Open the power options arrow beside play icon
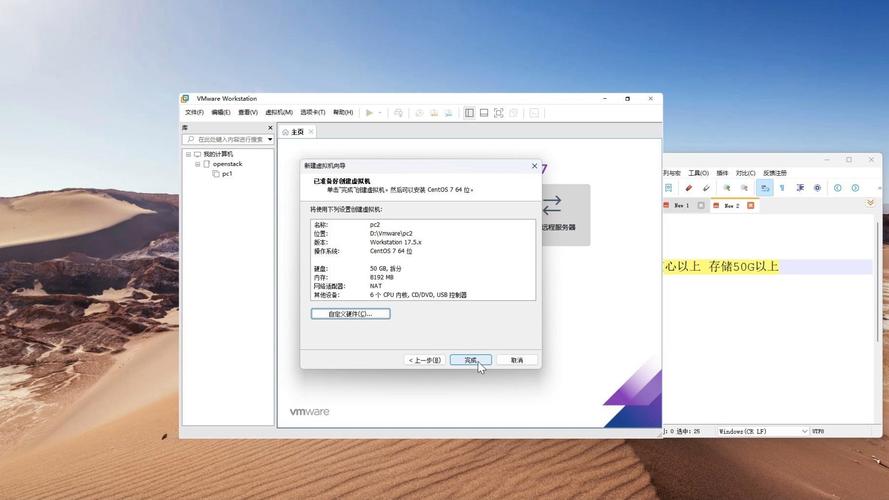This screenshot has height=500, width=889. coord(380,113)
